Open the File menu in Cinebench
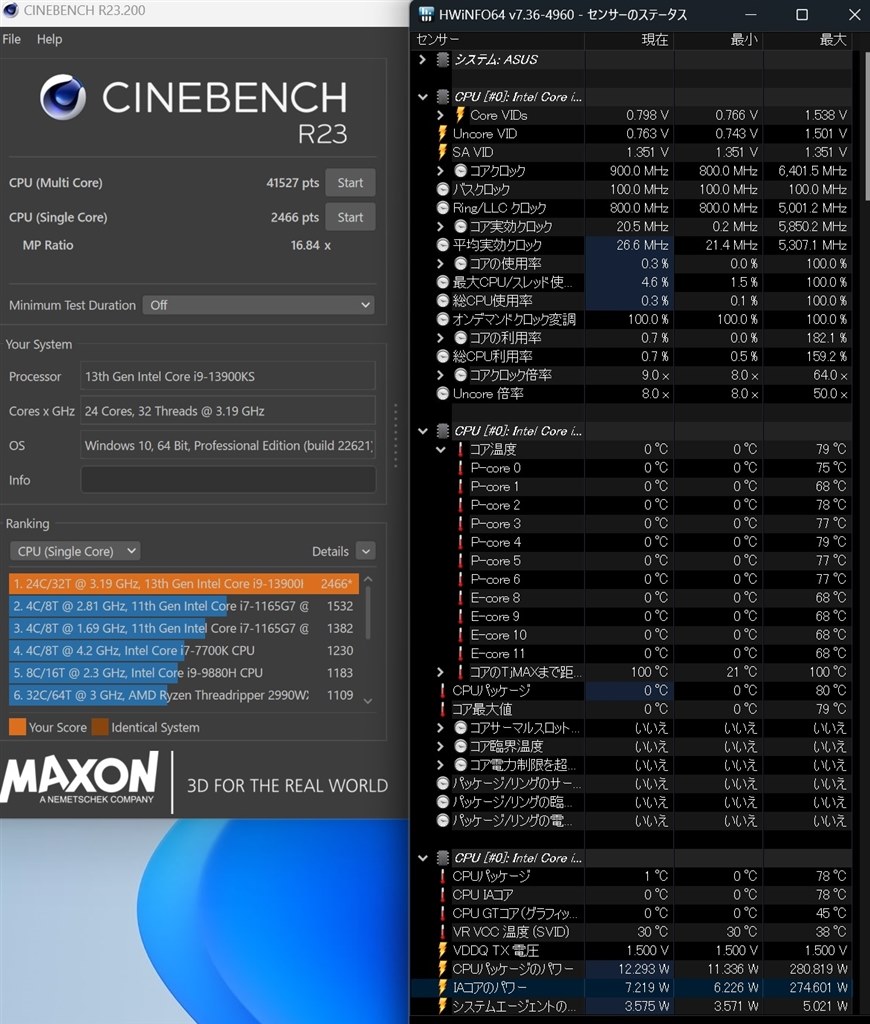Screen dimensions: 870x1024 11,39
